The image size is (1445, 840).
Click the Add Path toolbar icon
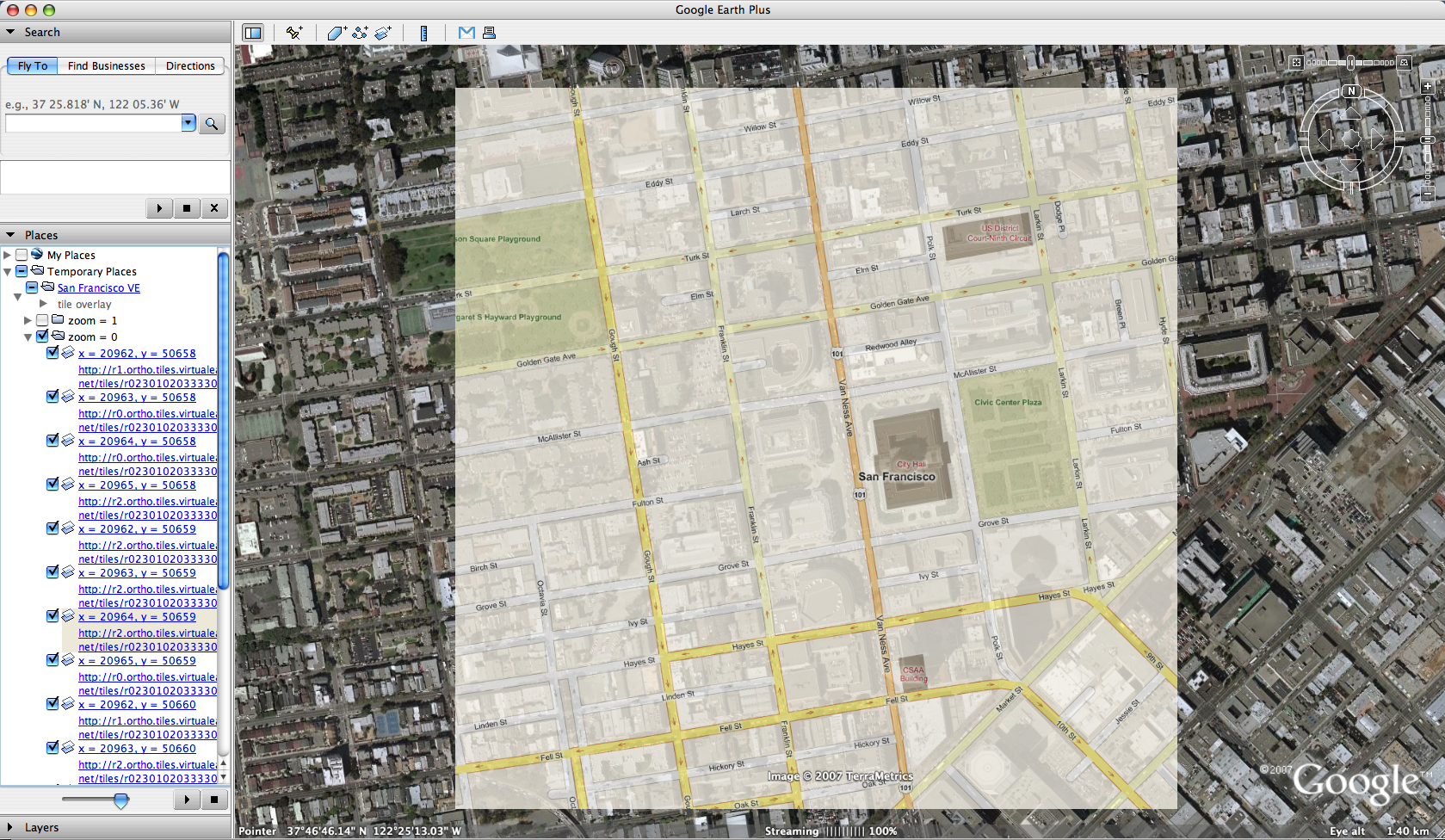pyautogui.click(x=360, y=33)
